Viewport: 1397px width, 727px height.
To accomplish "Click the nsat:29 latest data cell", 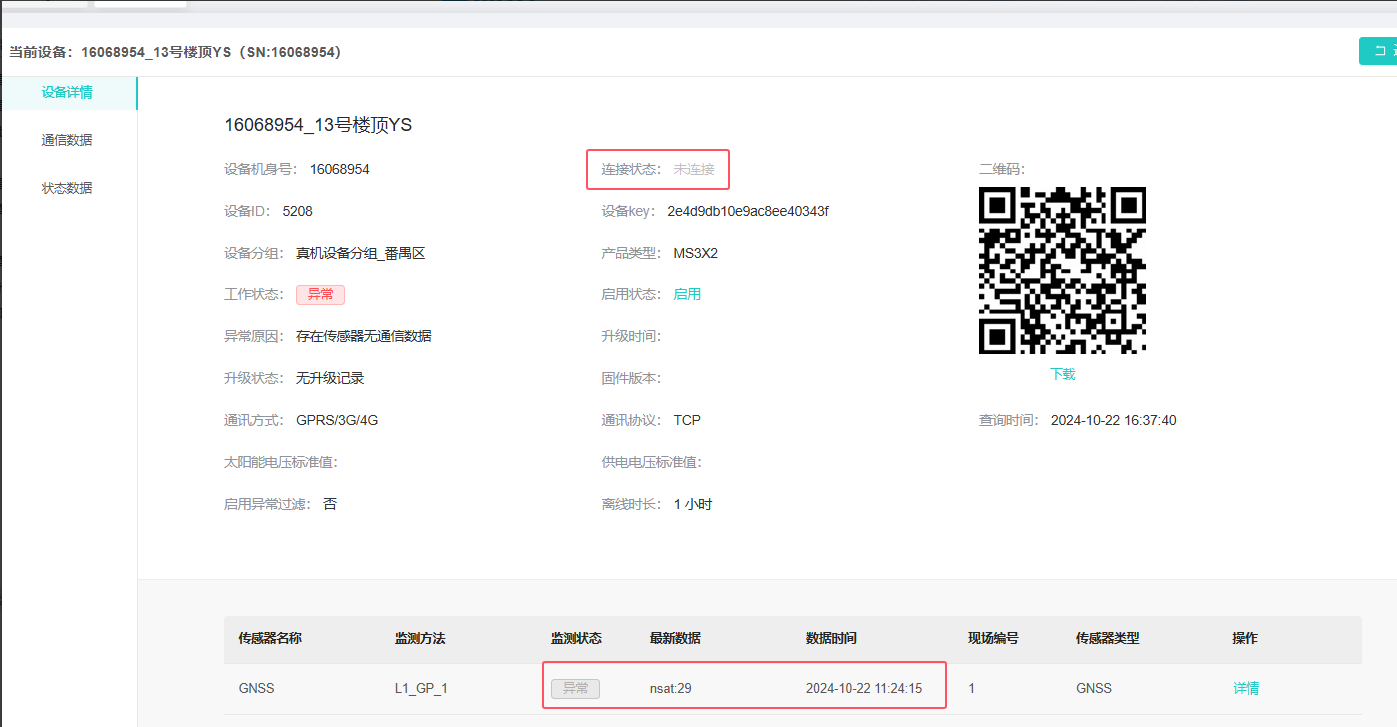I will click(x=671, y=688).
